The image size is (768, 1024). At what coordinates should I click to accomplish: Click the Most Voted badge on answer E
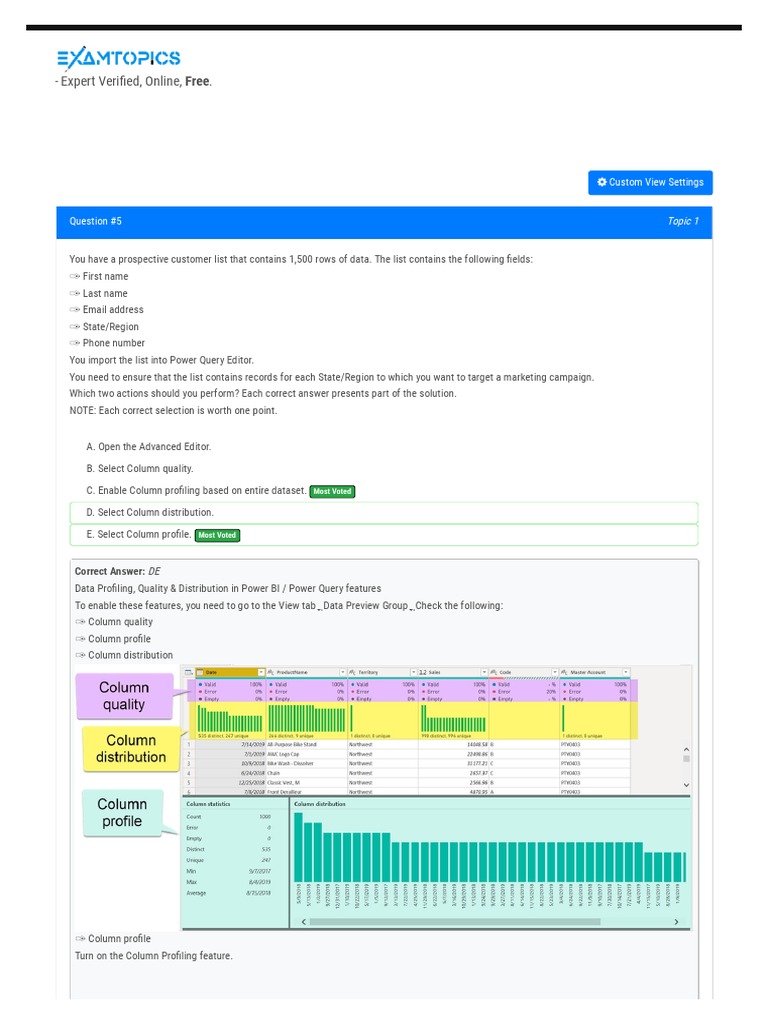(x=217, y=535)
